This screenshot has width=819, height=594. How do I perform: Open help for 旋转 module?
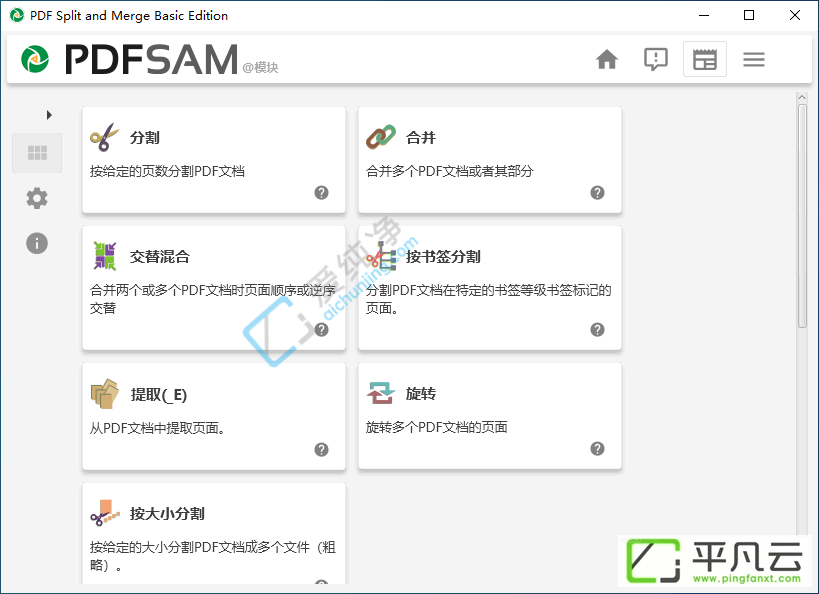point(597,449)
